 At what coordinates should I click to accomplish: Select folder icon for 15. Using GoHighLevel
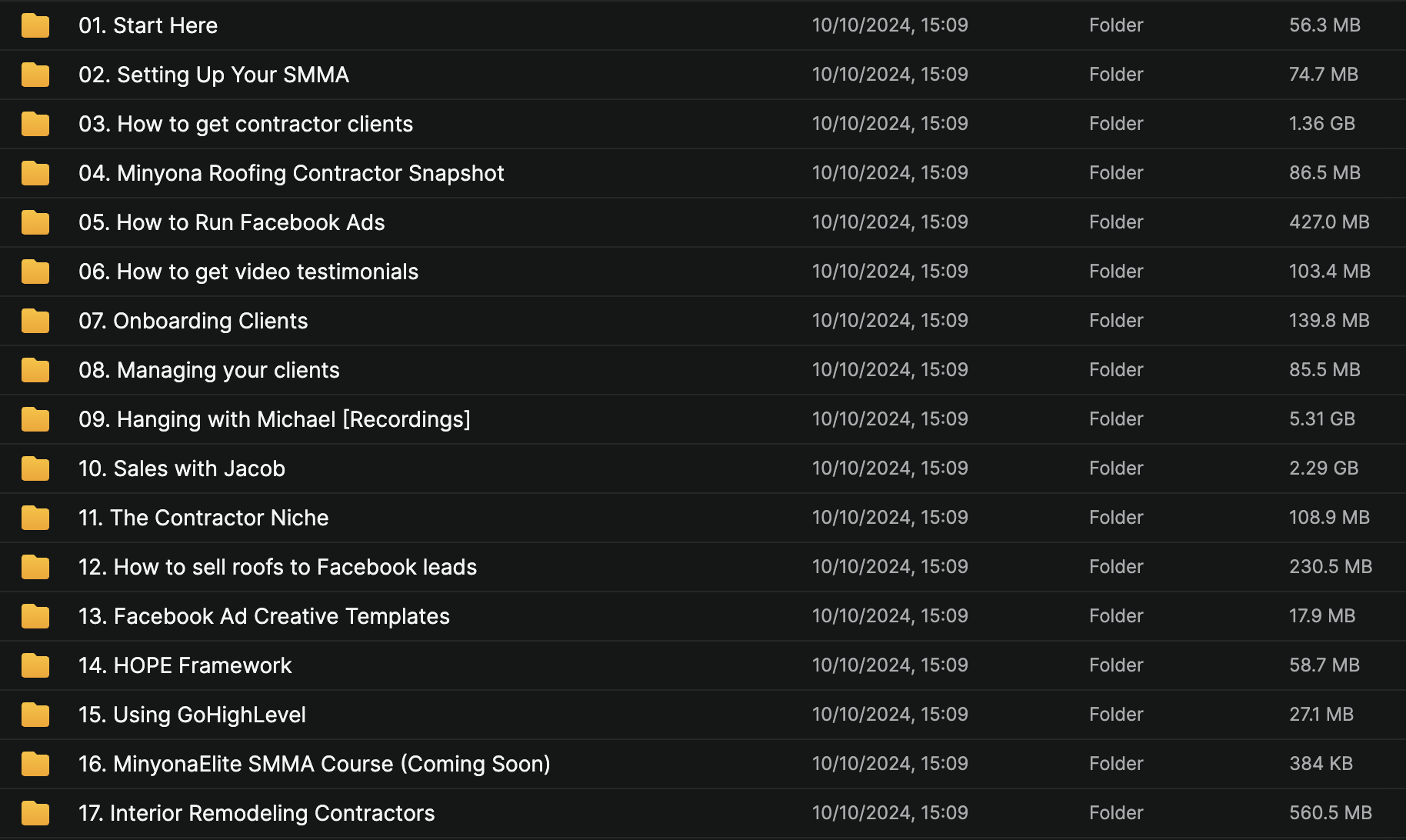click(x=35, y=715)
